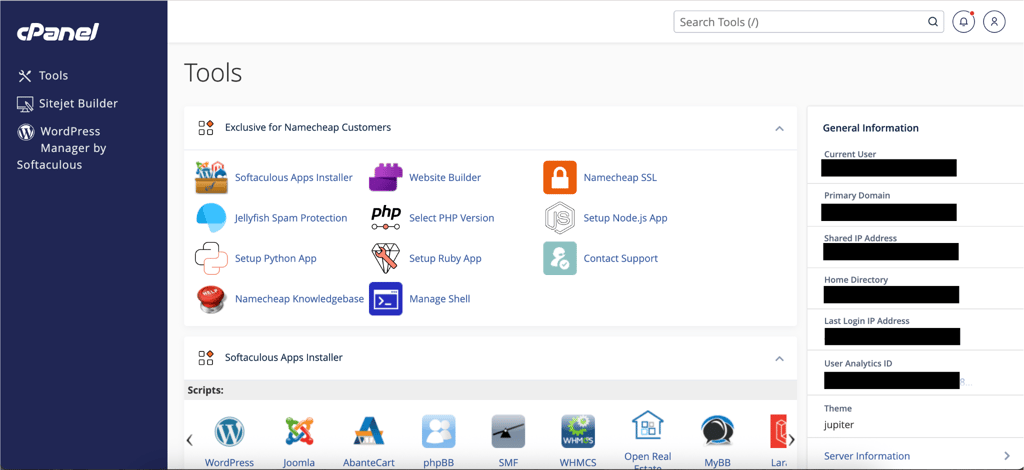Select the Joomla script icon
The width and height of the screenshot is (1024, 470).
299,431
